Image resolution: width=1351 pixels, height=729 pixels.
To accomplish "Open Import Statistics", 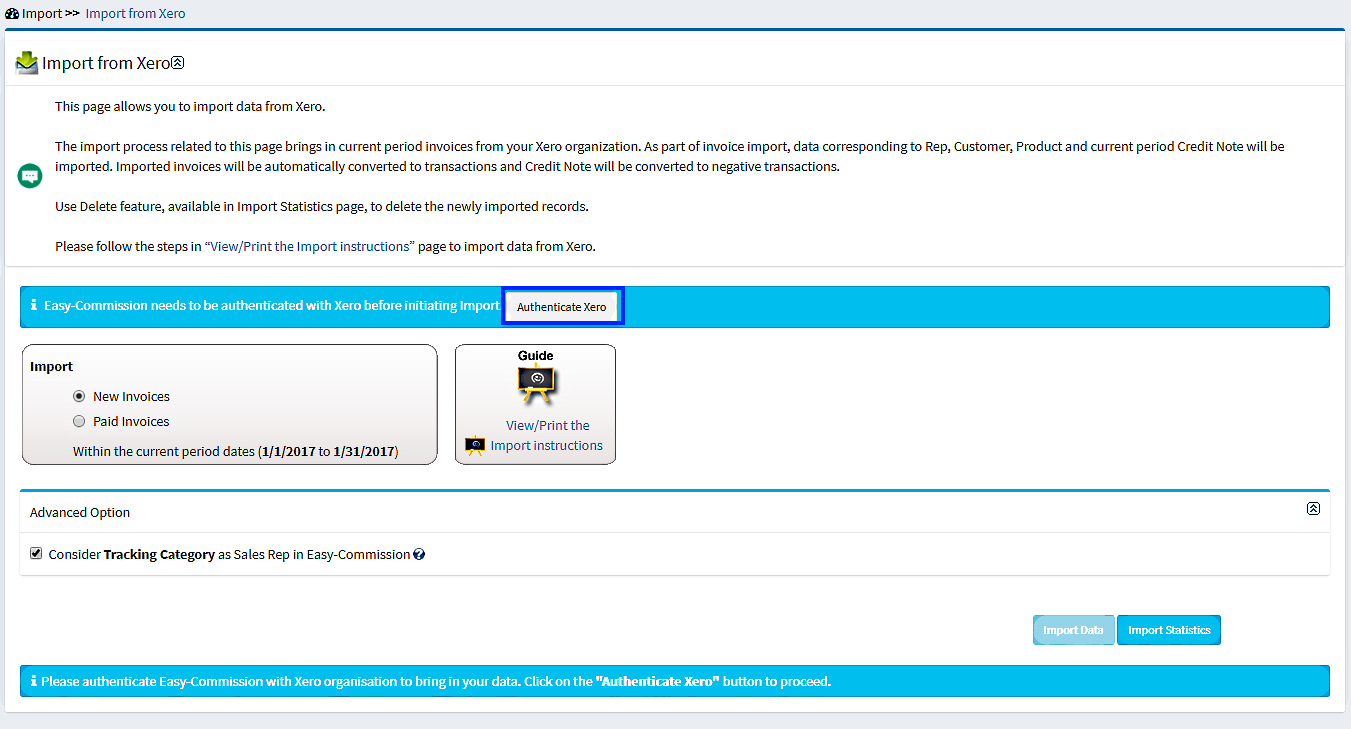I will coord(1169,630).
